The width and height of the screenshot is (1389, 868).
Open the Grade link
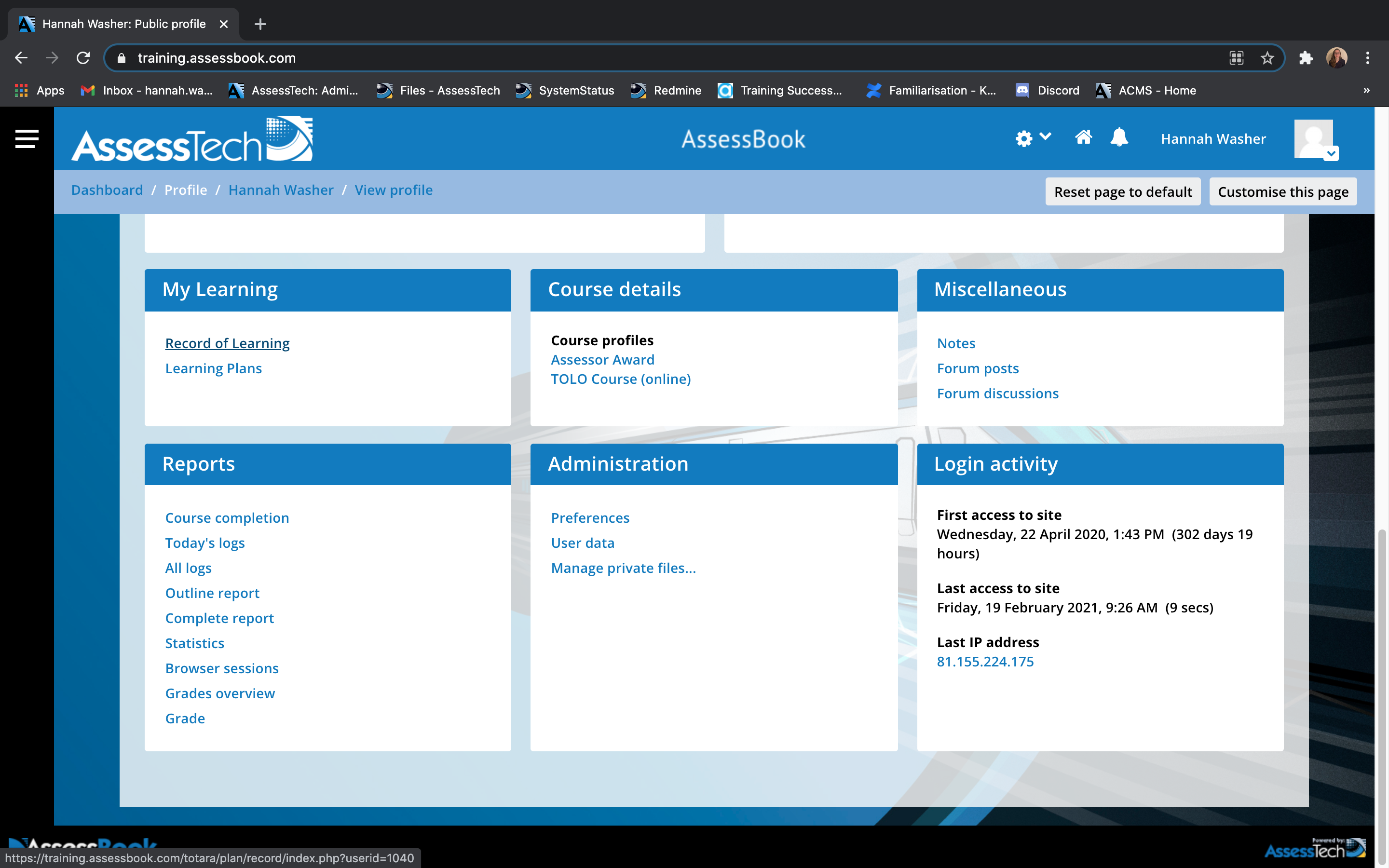[185, 719]
